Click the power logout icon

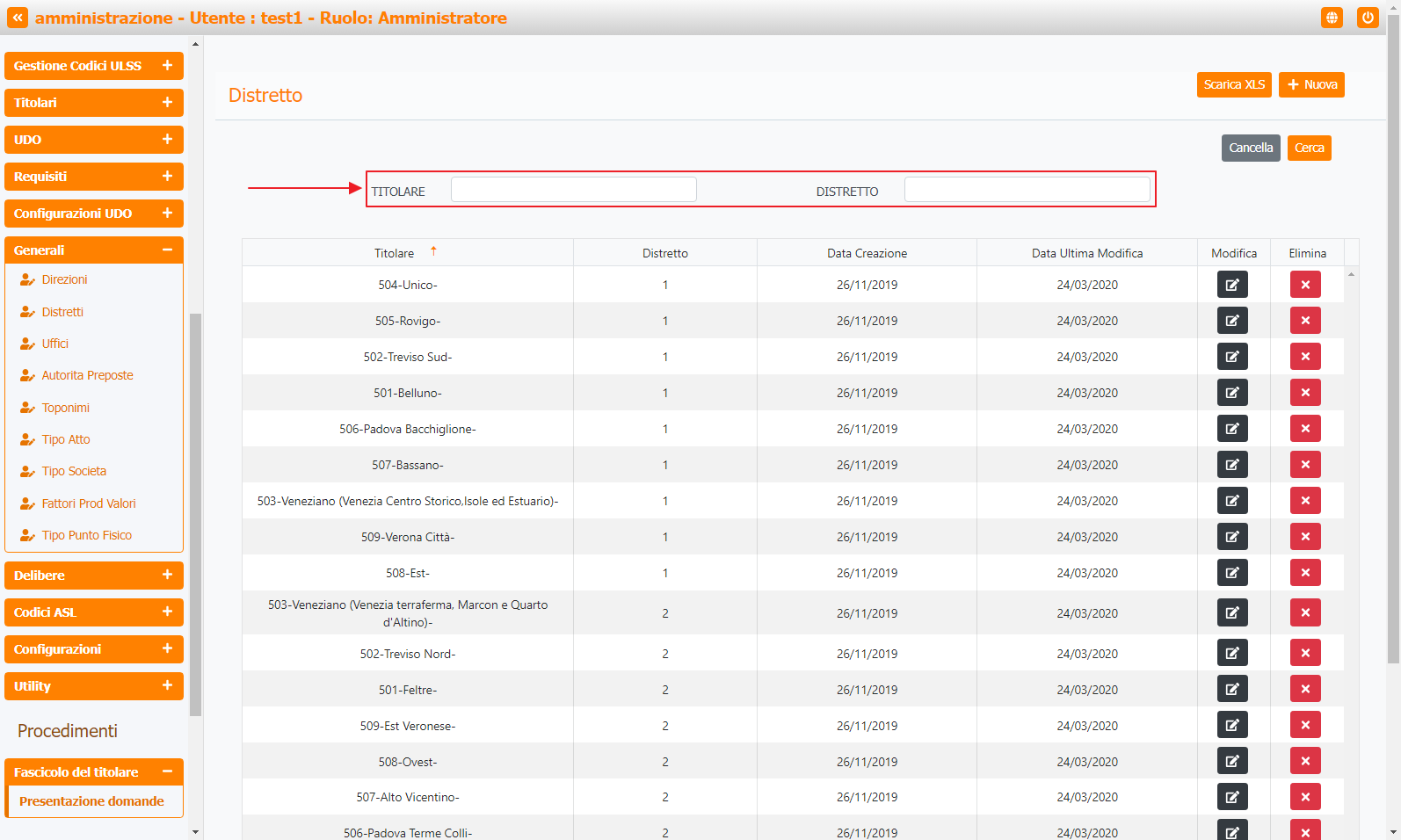(1367, 18)
